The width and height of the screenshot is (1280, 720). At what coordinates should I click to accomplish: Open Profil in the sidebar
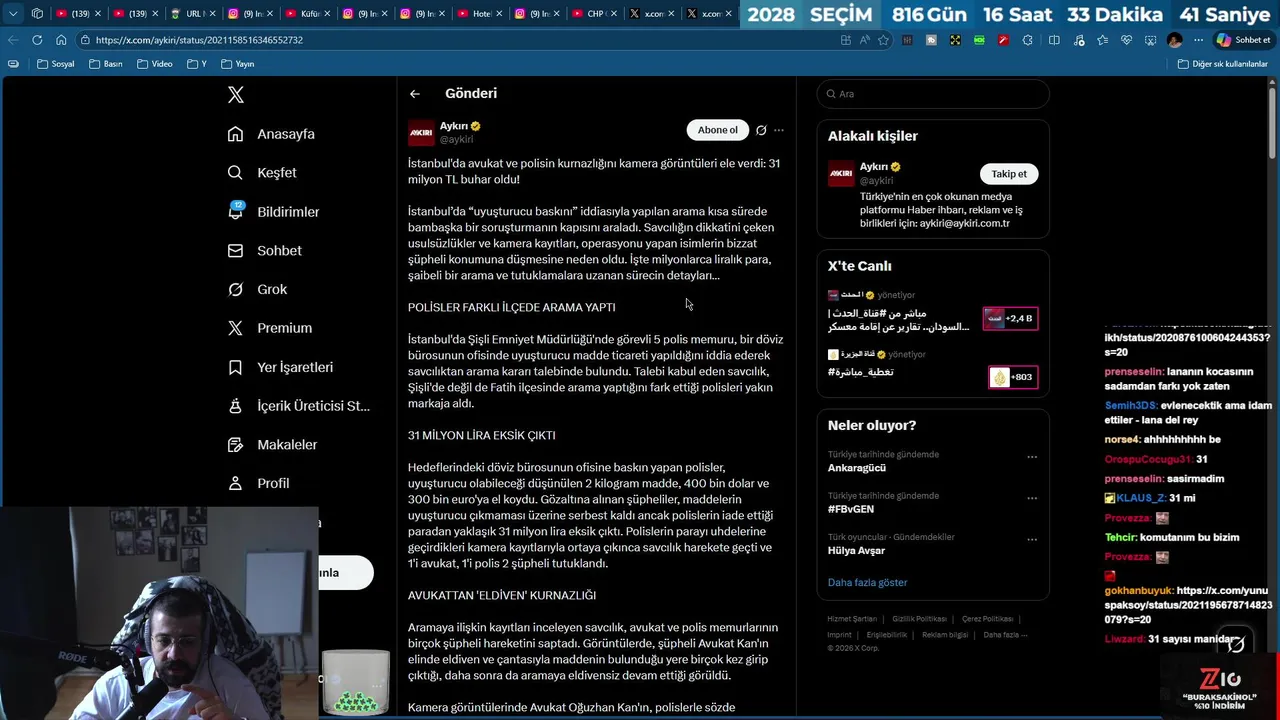(258, 483)
